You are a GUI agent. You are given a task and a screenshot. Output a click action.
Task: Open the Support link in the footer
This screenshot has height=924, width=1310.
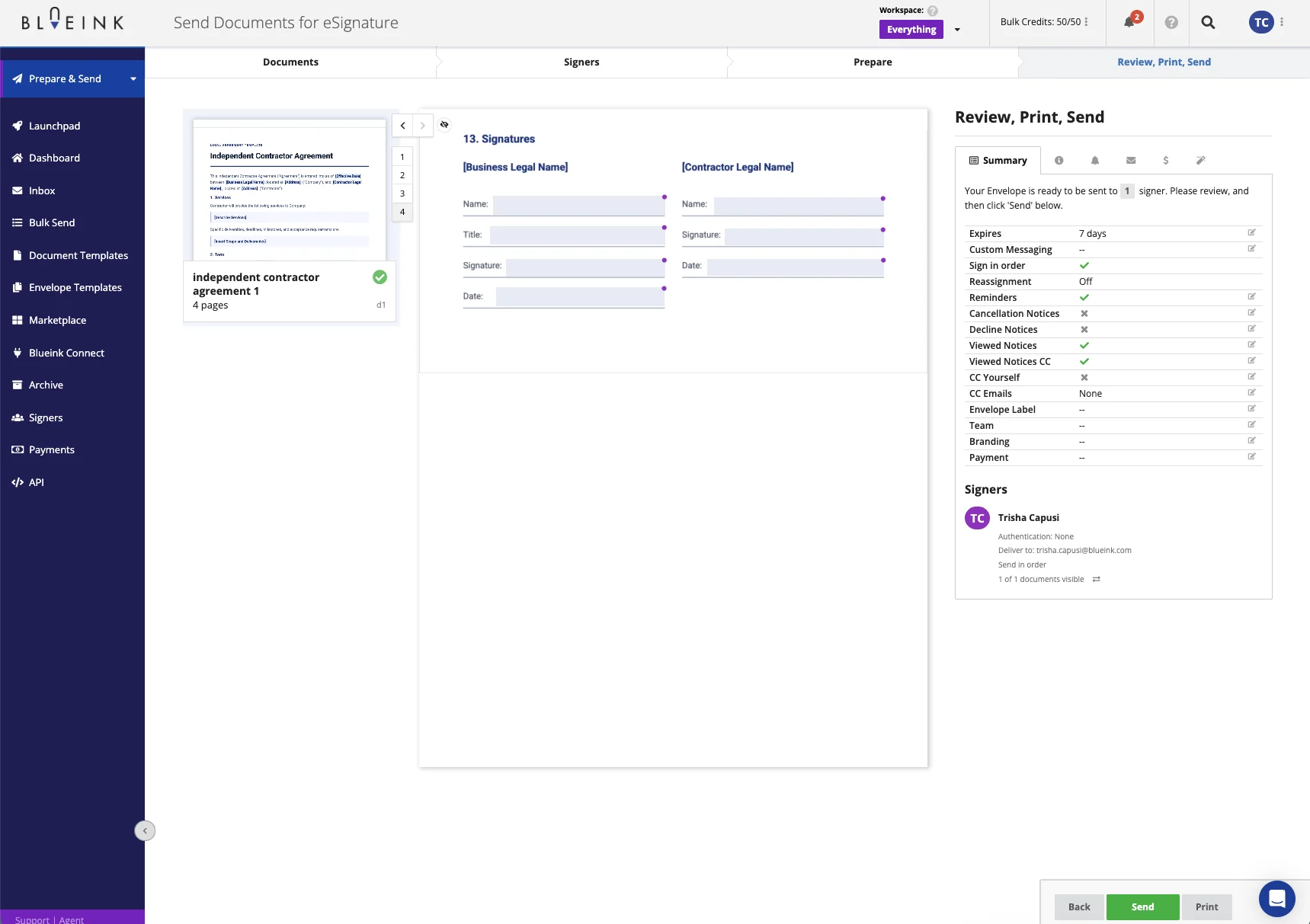tap(32, 919)
